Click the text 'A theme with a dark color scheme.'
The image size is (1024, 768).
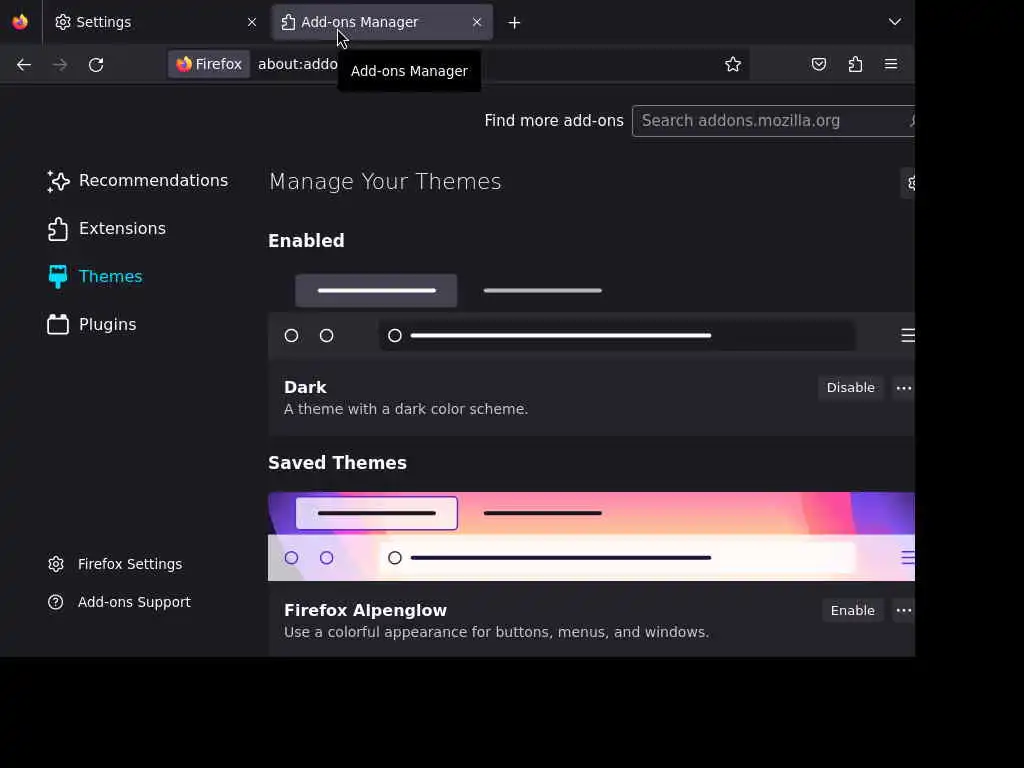point(406,409)
